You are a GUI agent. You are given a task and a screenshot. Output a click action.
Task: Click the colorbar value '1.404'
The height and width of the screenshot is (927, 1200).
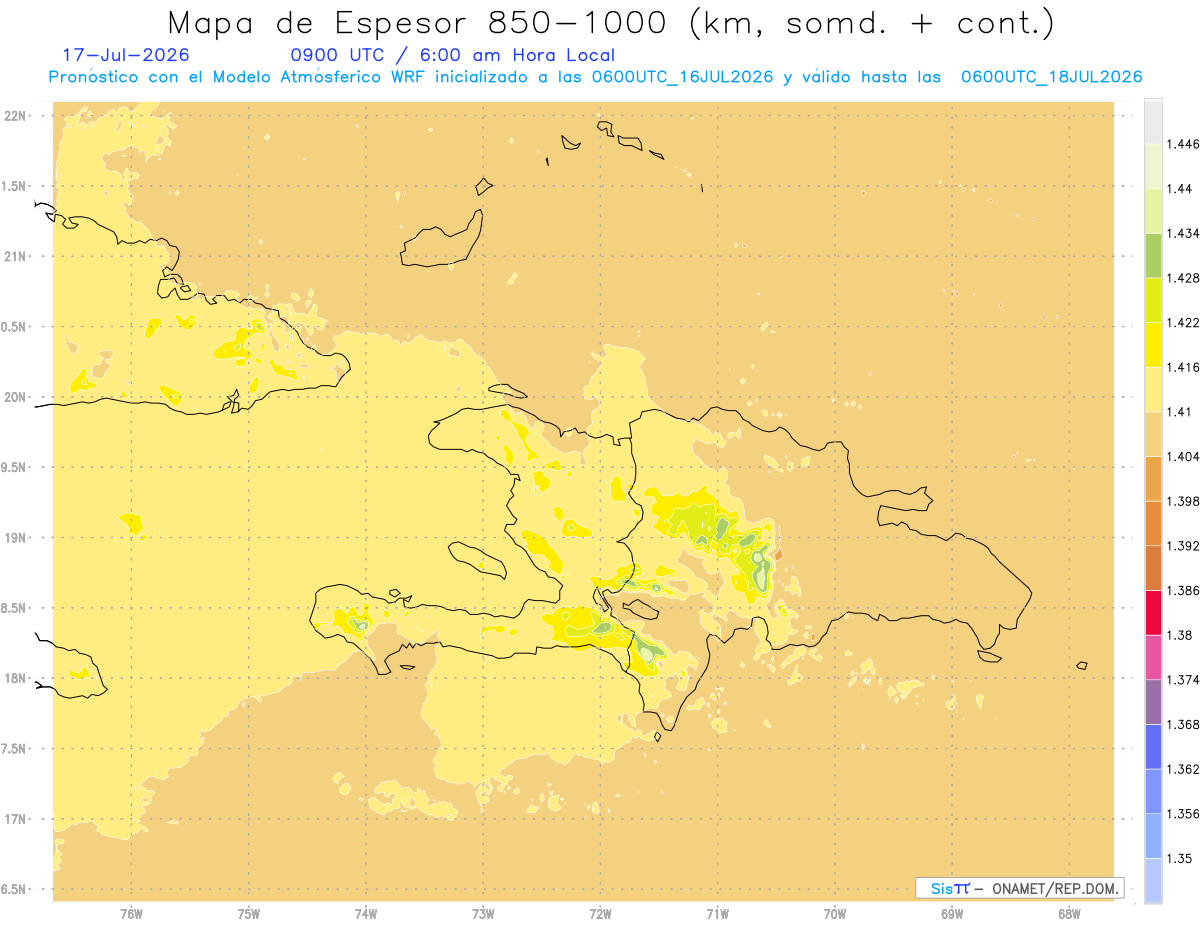coord(1185,456)
